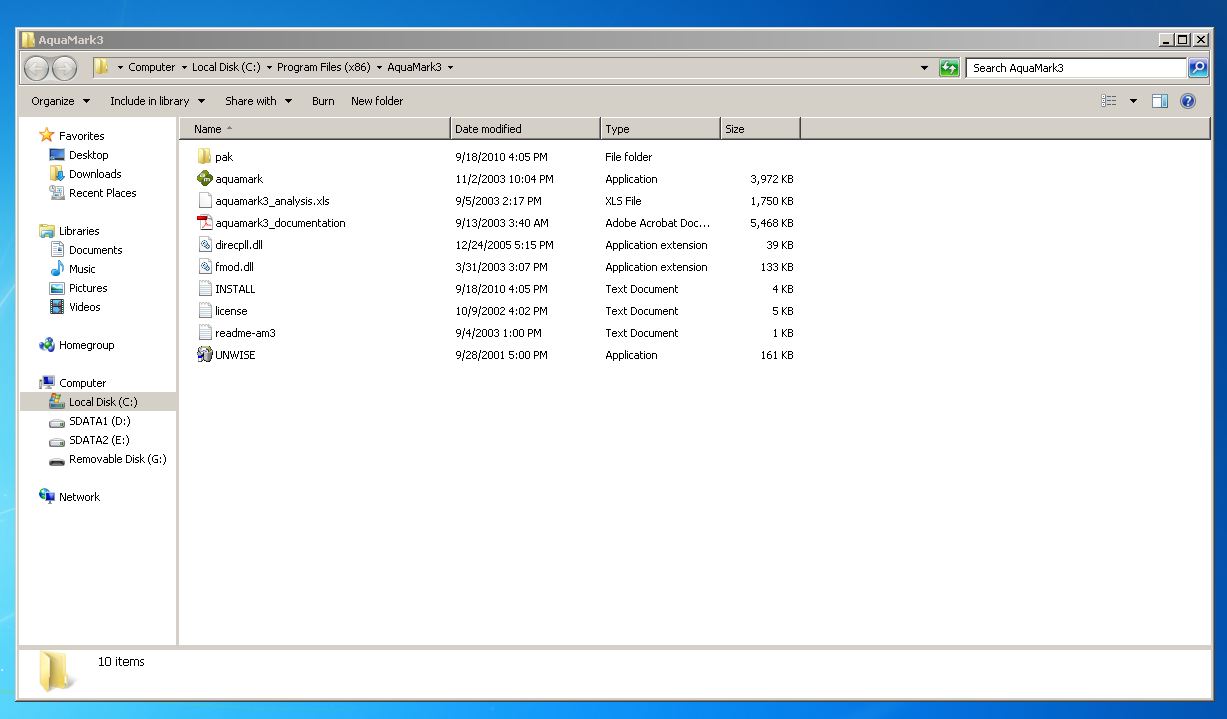Screen dimensions: 1227x719
Task: Click the aquamark application icon
Action: (205, 179)
